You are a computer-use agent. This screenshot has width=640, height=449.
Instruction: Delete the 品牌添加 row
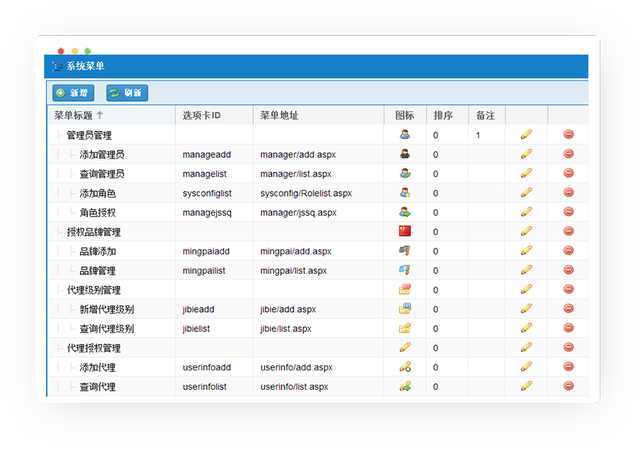click(x=568, y=250)
